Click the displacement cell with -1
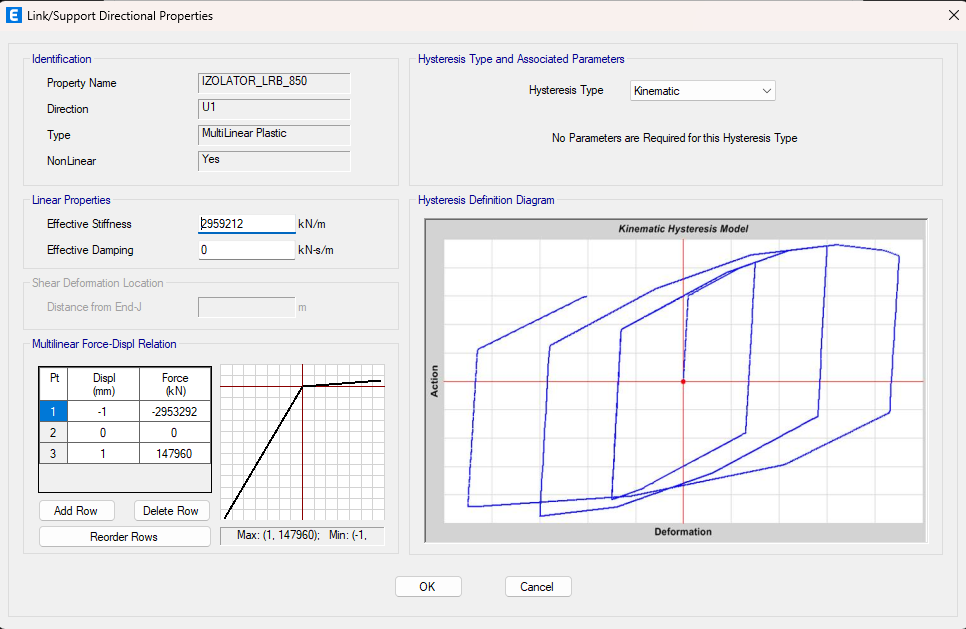This screenshot has width=966, height=629. pyautogui.click(x=103, y=412)
